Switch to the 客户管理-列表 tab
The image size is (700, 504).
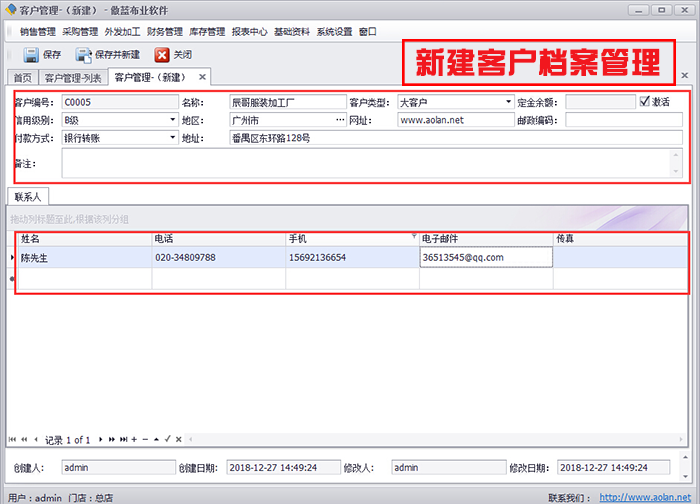[x=73, y=77]
